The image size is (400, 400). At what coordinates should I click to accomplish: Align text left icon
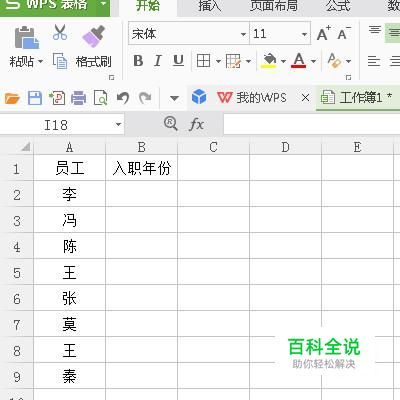(374, 61)
